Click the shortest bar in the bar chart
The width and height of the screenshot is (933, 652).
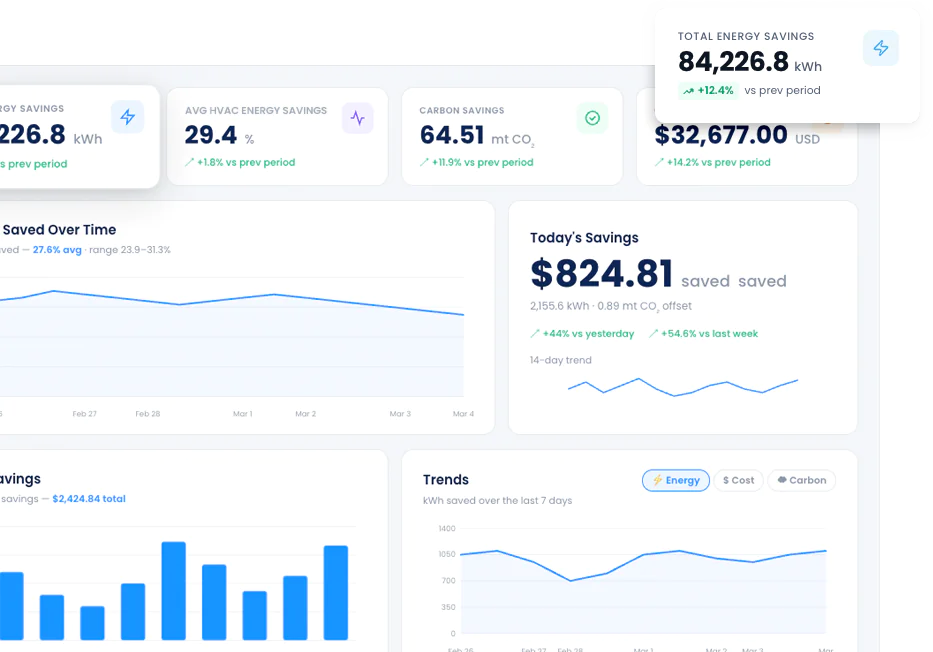[92, 622]
